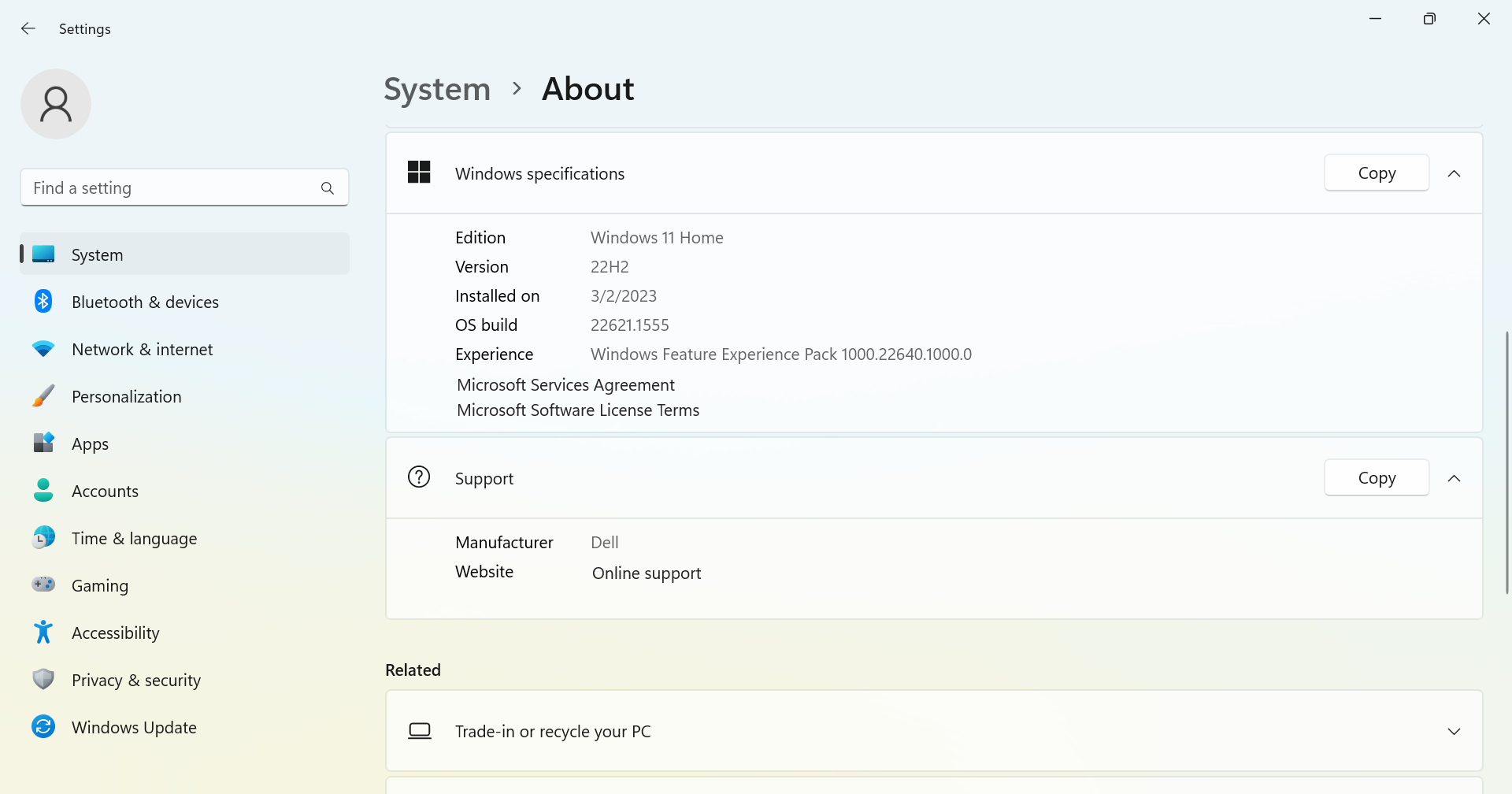Open the user profile avatar
The height and width of the screenshot is (794, 1512).
[x=56, y=104]
